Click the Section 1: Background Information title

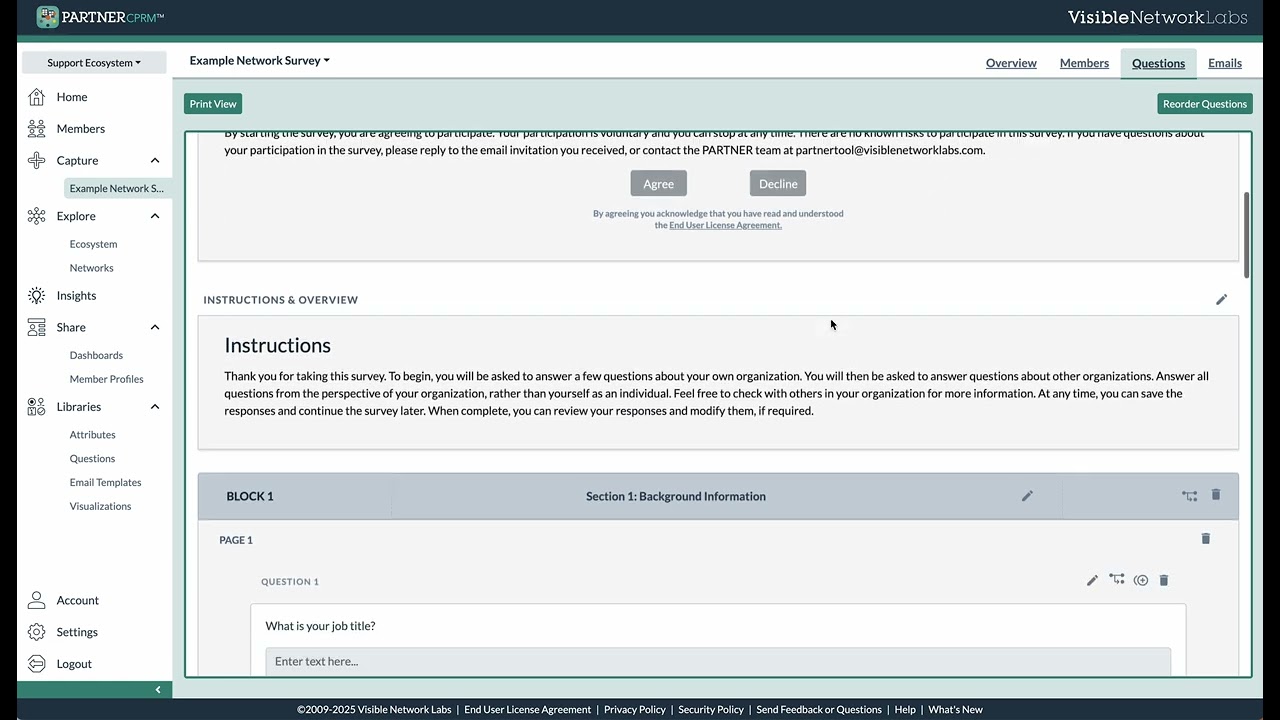click(x=676, y=496)
